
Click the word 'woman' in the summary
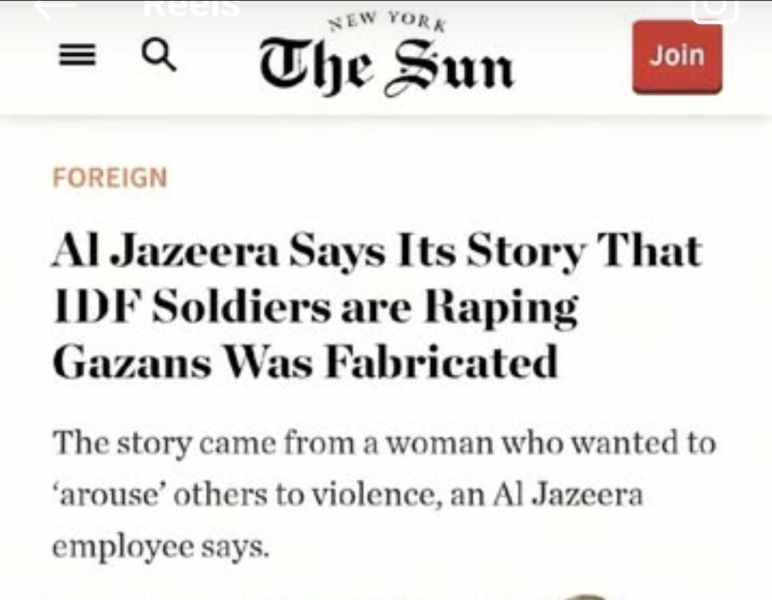point(440,443)
